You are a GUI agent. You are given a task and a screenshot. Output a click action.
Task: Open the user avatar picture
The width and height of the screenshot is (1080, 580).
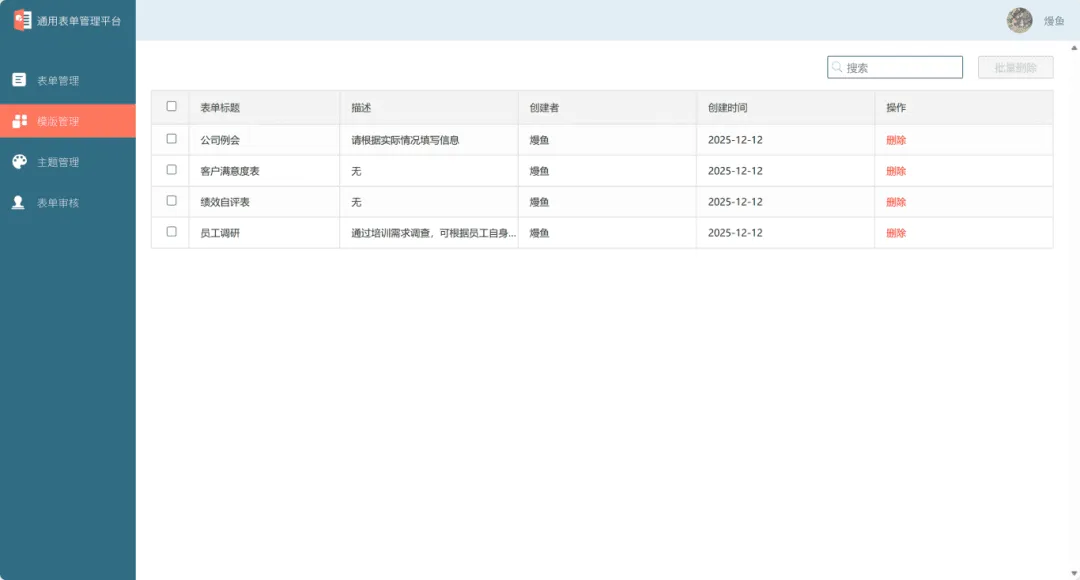[x=1019, y=20]
